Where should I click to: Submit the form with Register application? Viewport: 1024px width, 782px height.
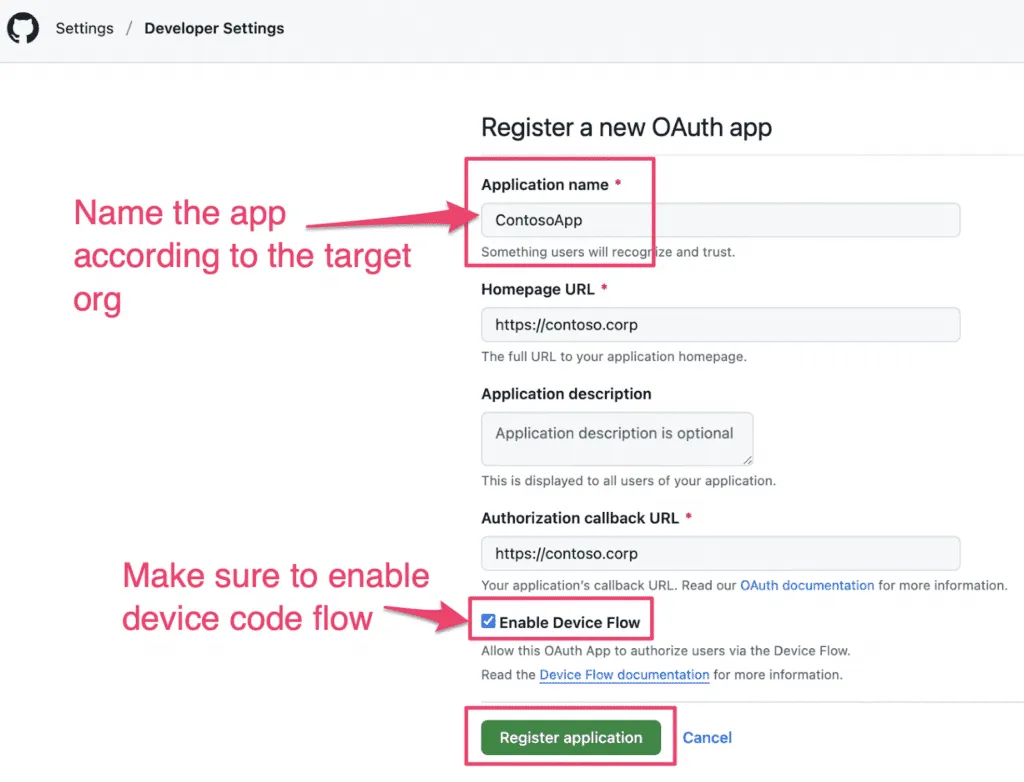pos(570,737)
